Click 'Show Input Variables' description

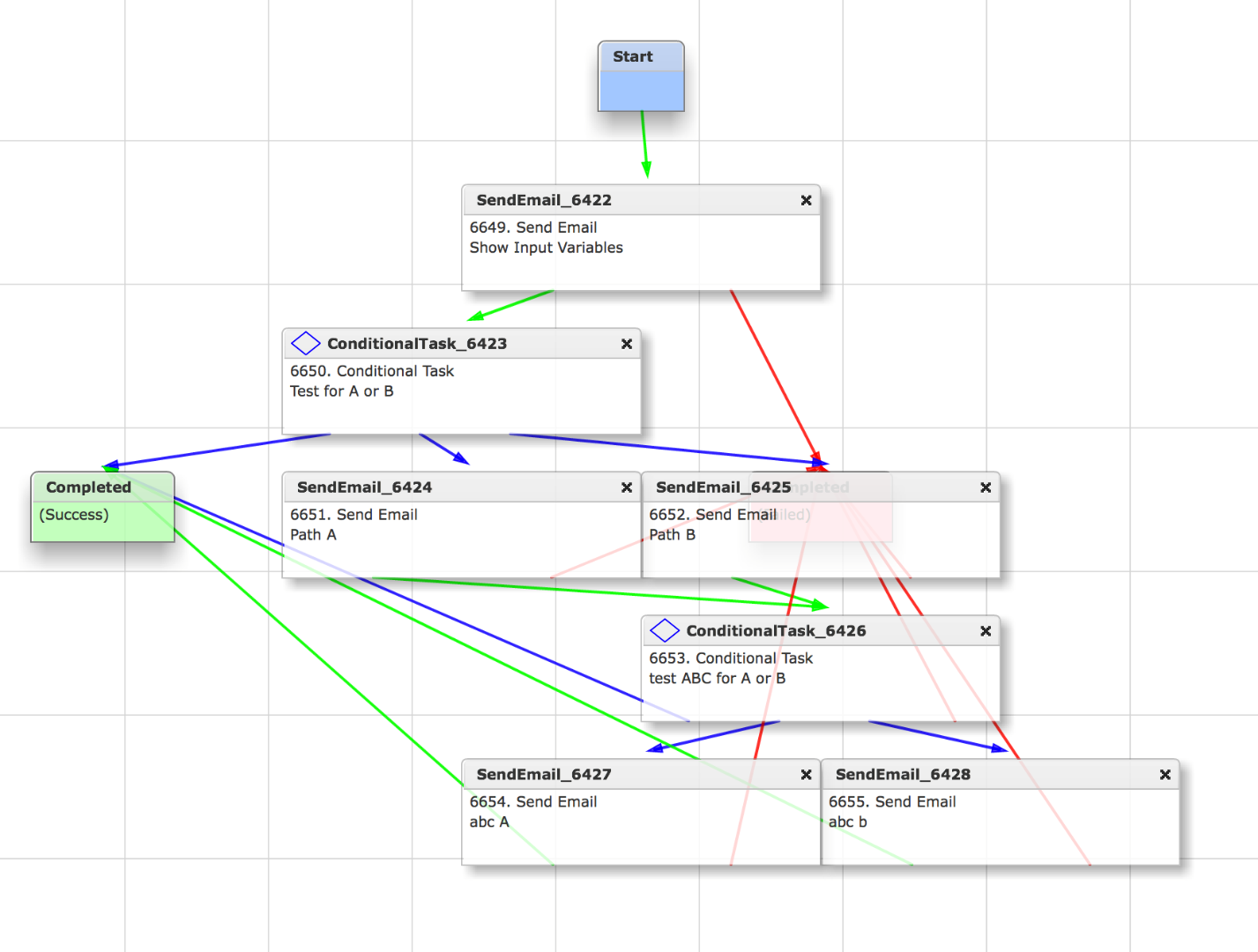[x=547, y=248]
